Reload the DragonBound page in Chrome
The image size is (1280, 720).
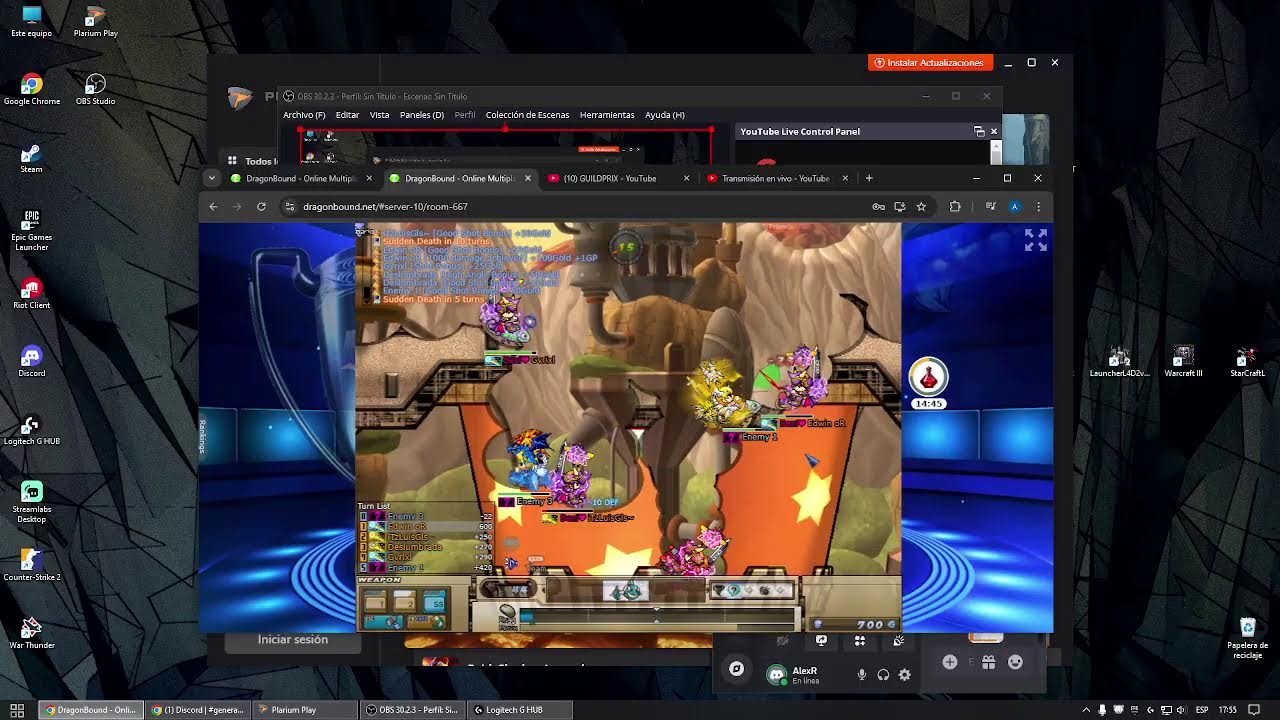click(261, 206)
